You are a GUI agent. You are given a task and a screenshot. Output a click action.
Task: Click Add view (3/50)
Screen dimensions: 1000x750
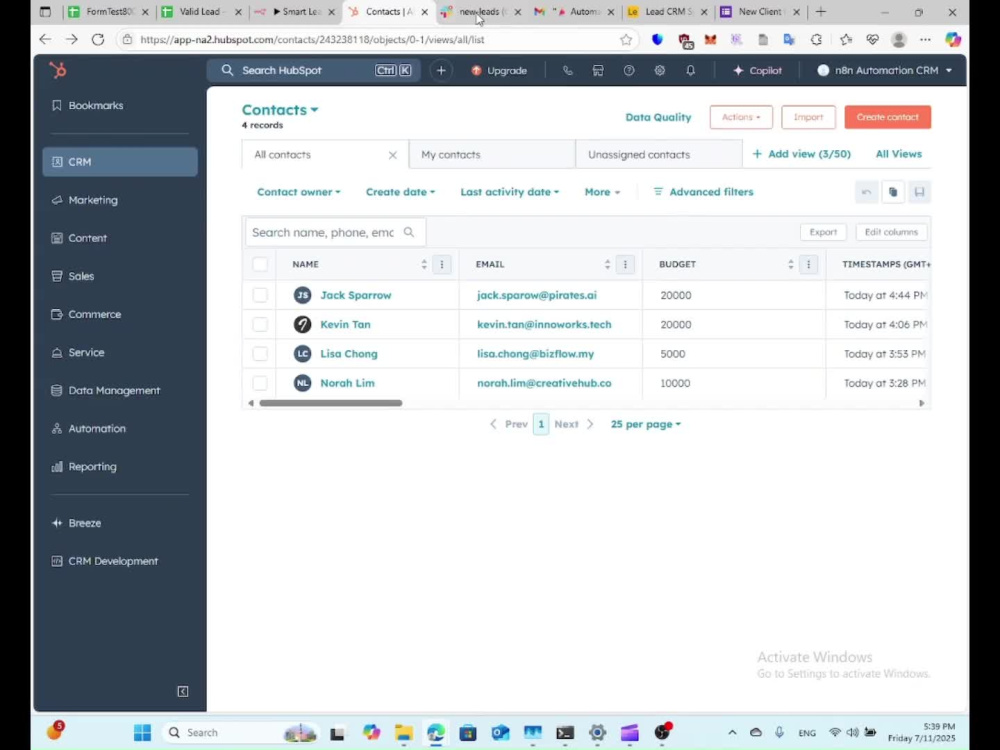coord(801,154)
